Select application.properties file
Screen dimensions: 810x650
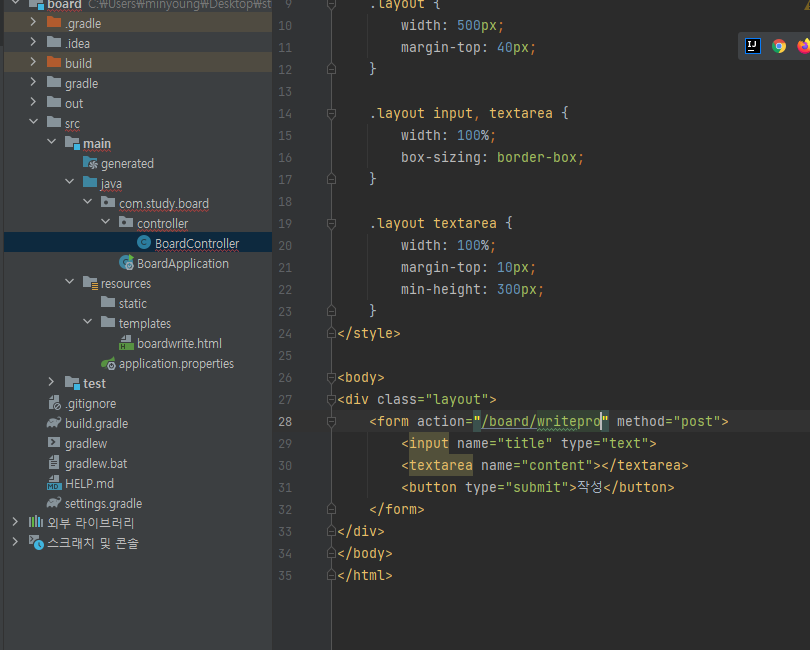pos(176,364)
